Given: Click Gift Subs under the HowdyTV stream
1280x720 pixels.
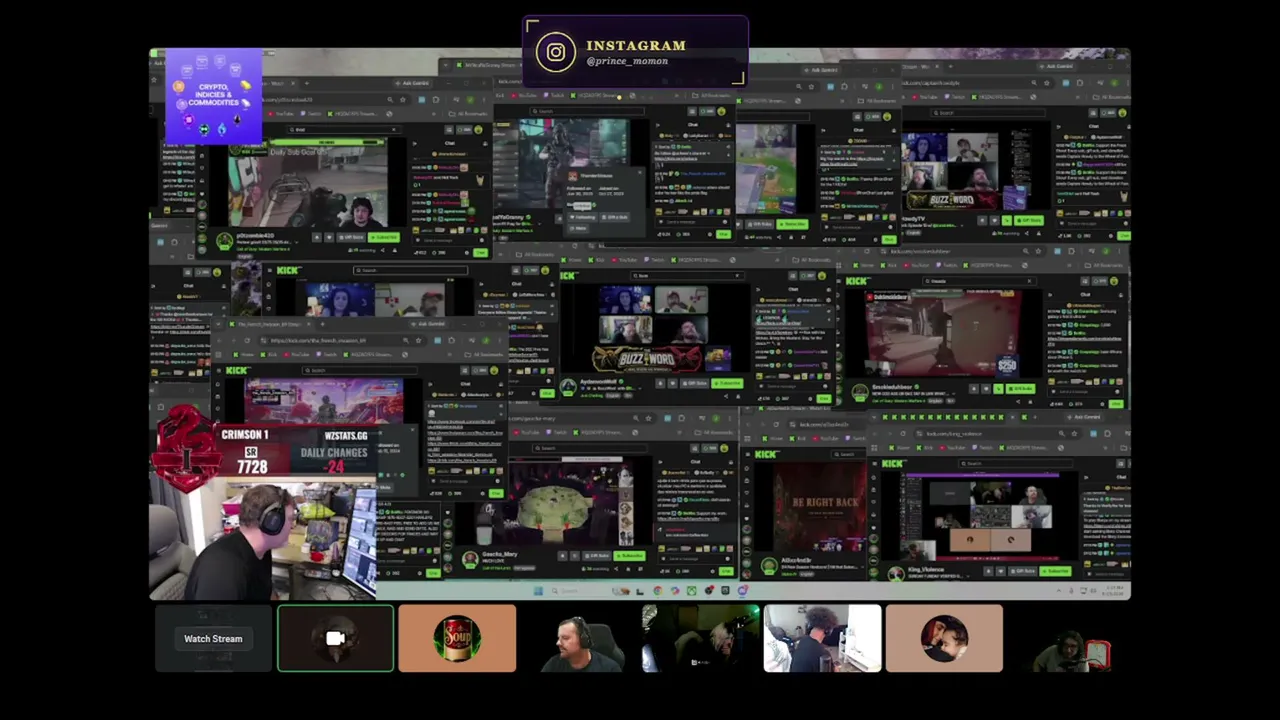Looking at the screenshot, I should (x=1029, y=220).
